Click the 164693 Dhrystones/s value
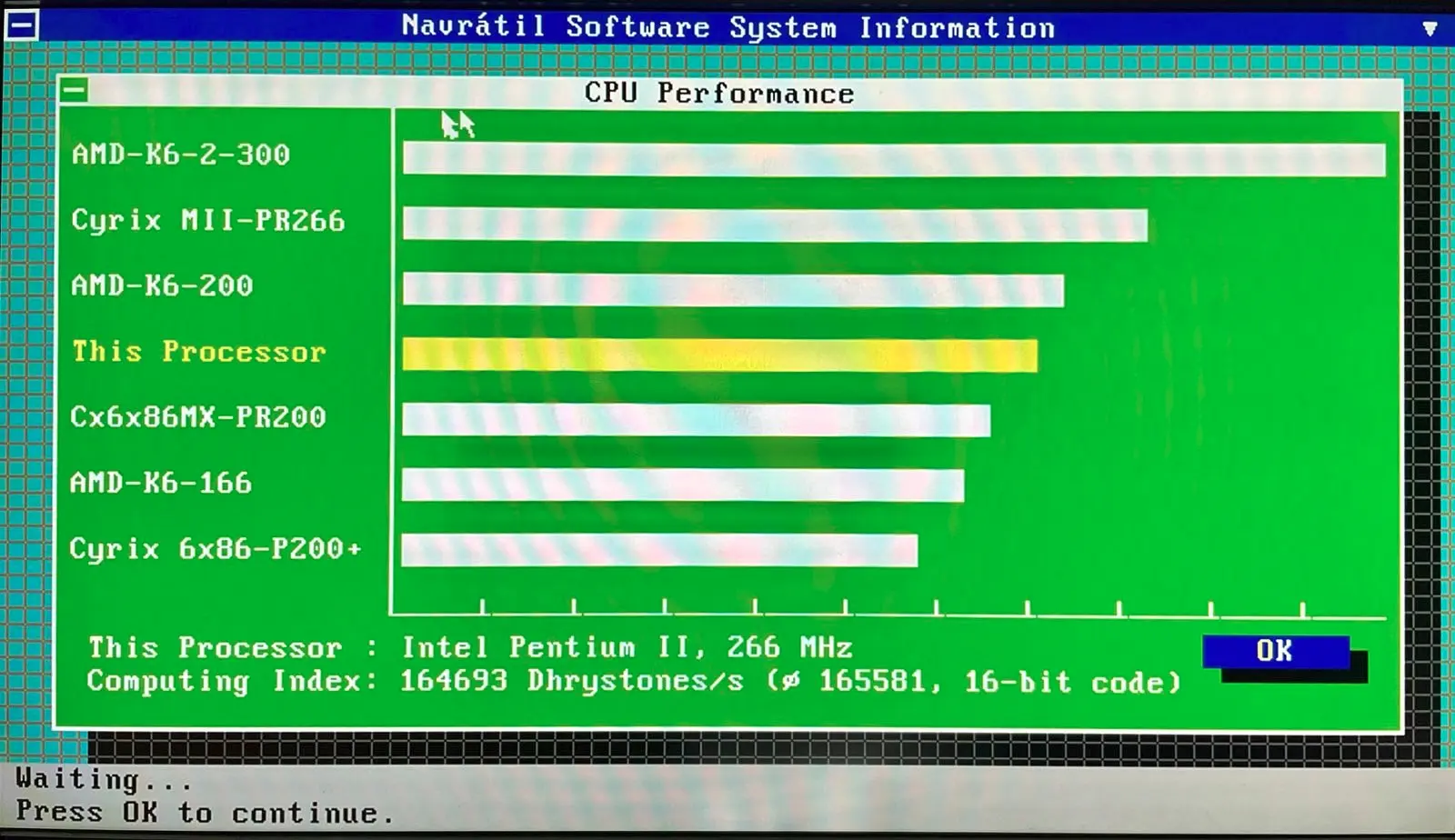 [x=572, y=680]
